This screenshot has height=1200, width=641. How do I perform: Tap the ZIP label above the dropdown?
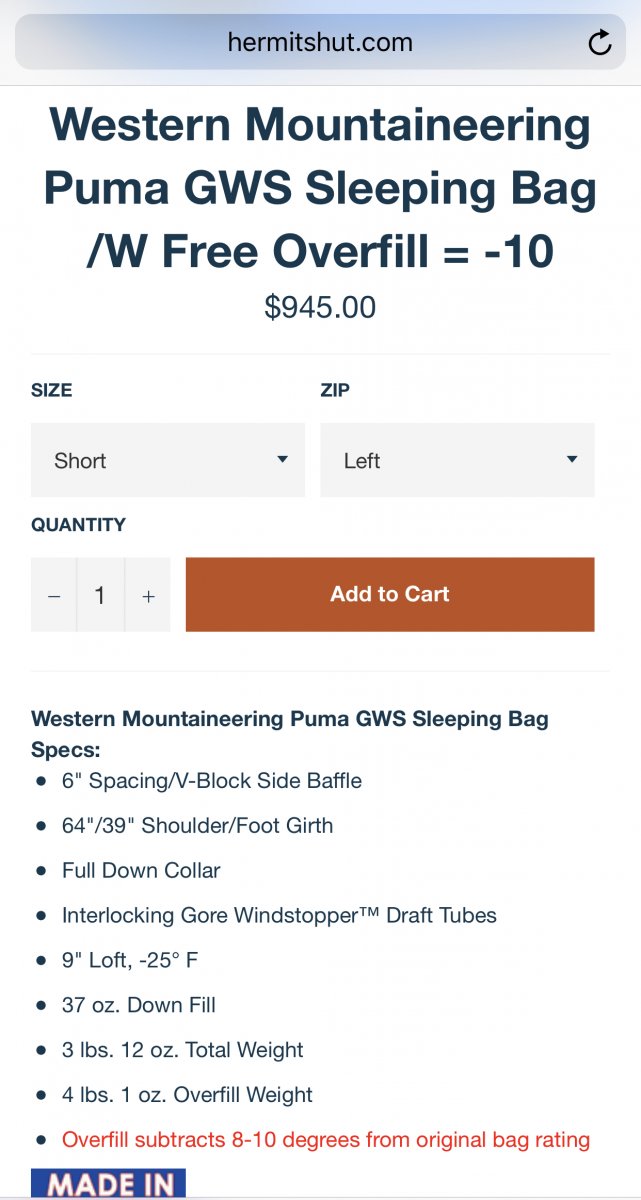pyautogui.click(x=335, y=390)
